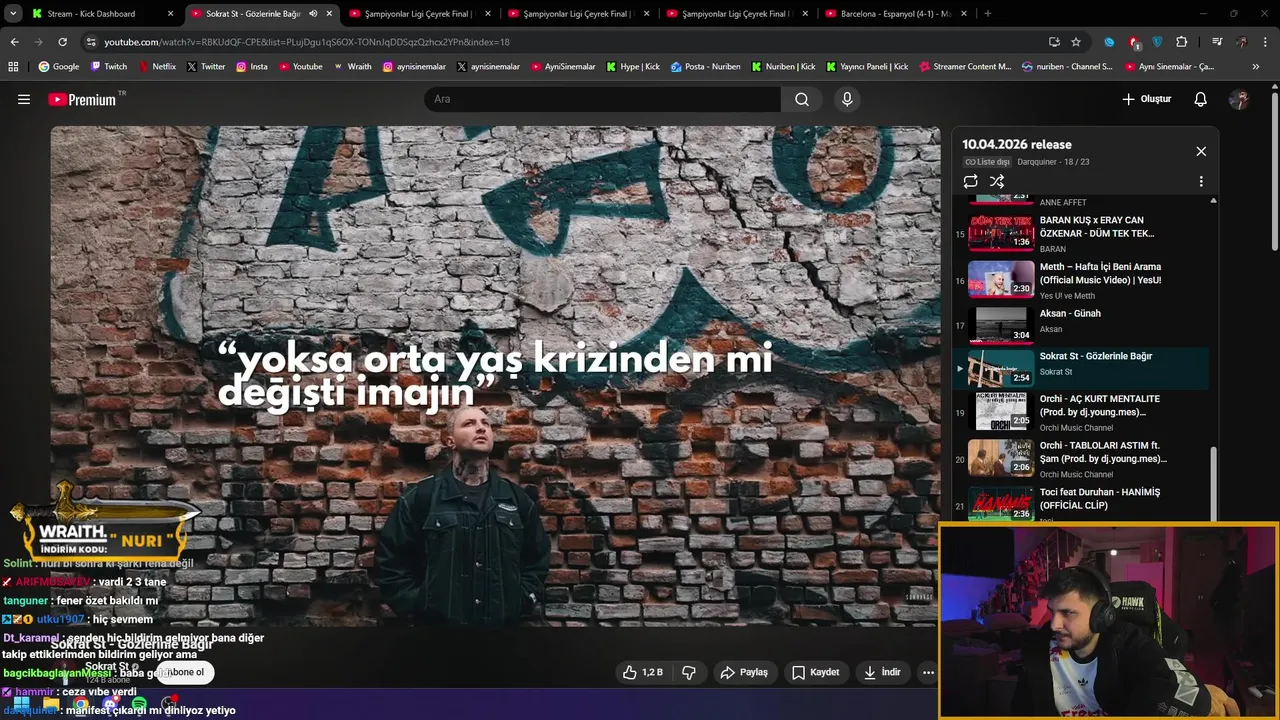Dislike the video
The width and height of the screenshot is (1280, 720).
click(689, 672)
